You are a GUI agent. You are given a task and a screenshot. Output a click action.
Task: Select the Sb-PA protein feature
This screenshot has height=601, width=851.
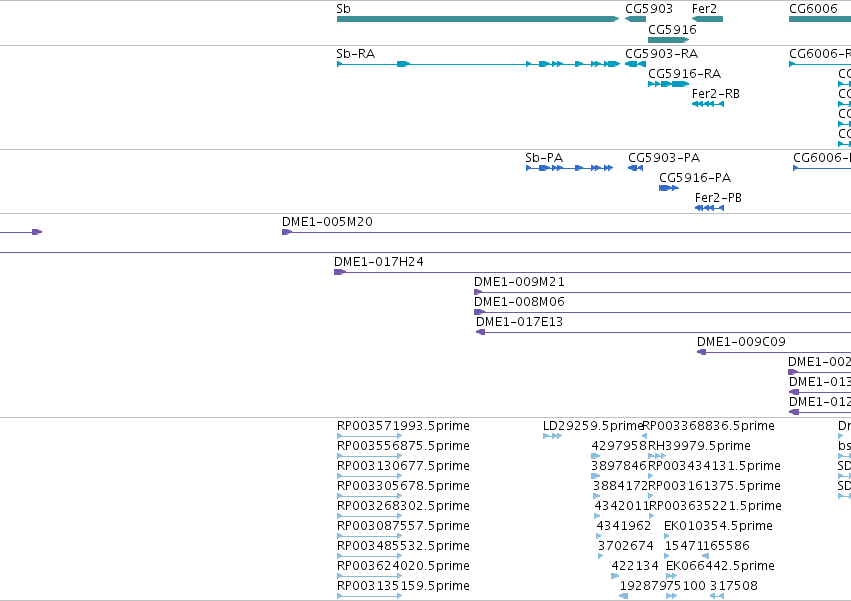coord(569,168)
